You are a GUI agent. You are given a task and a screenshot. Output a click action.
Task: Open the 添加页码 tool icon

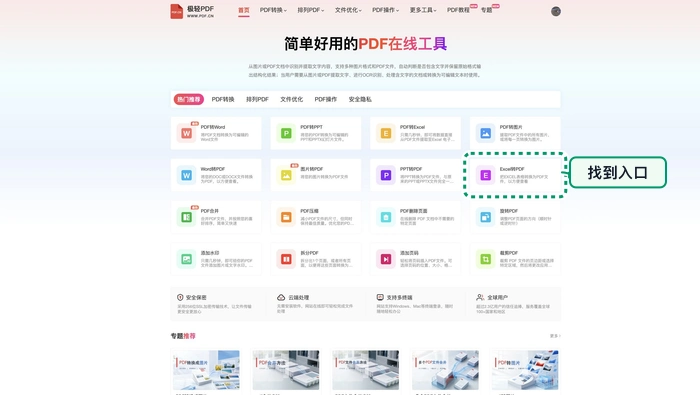coord(386,259)
